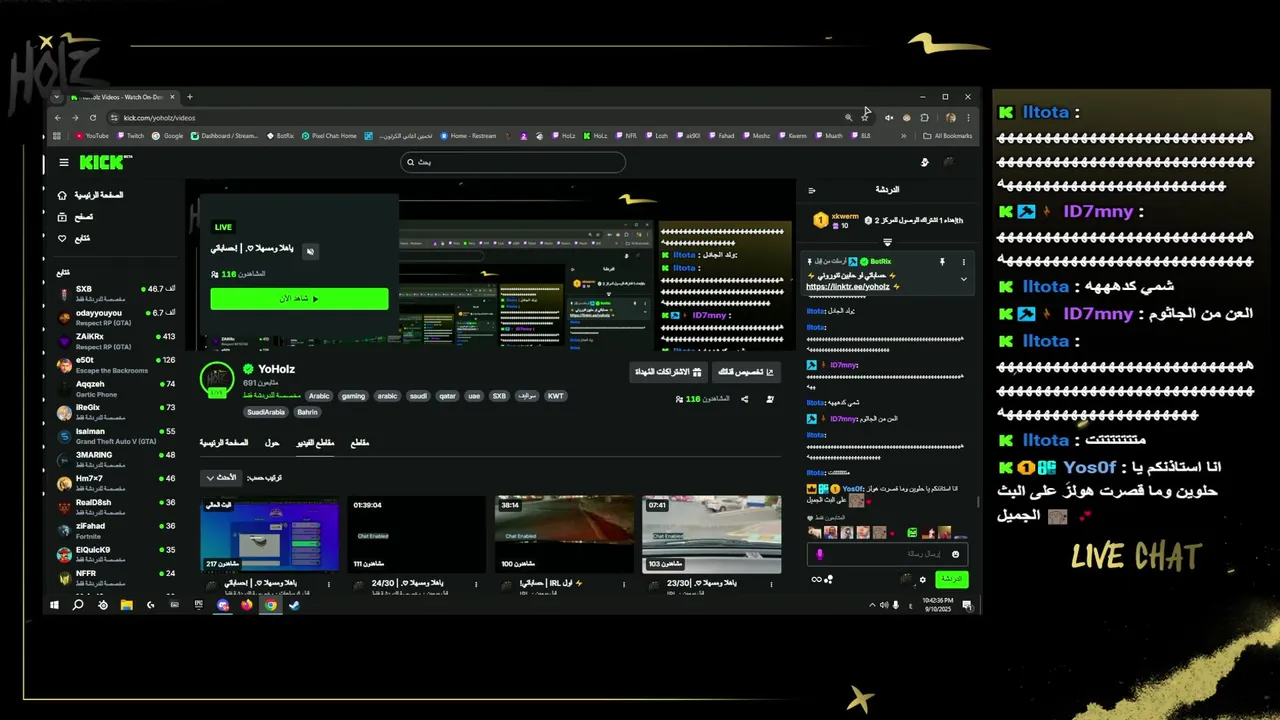Open the Home - Restream bookmark
The width and height of the screenshot is (1280, 720).
468,136
